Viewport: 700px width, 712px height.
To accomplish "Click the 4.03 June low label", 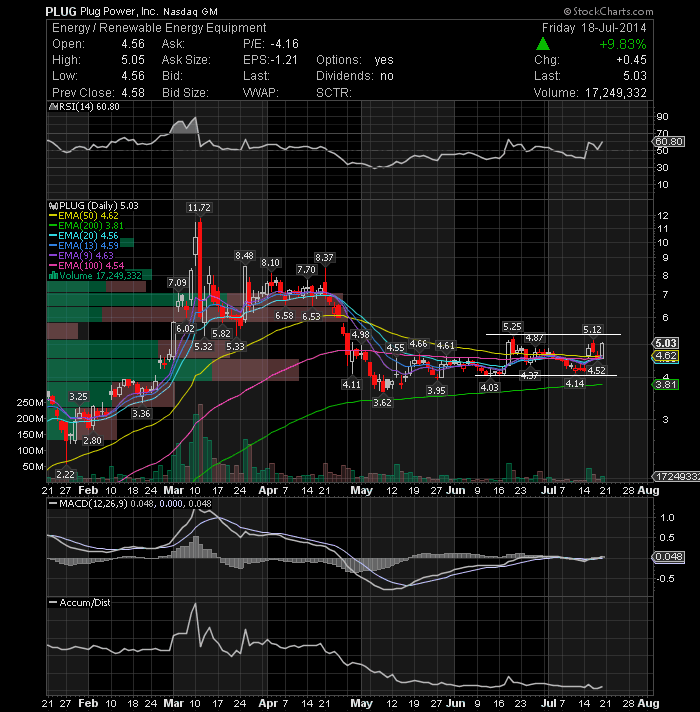I will (489, 387).
